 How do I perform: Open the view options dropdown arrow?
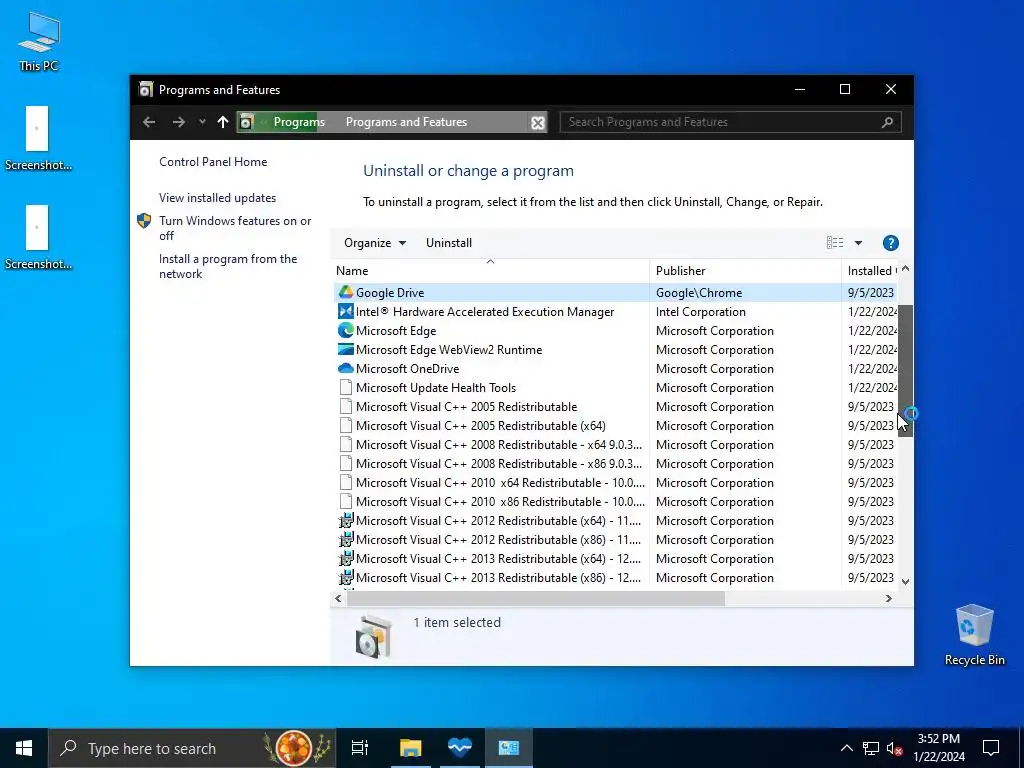(858, 243)
